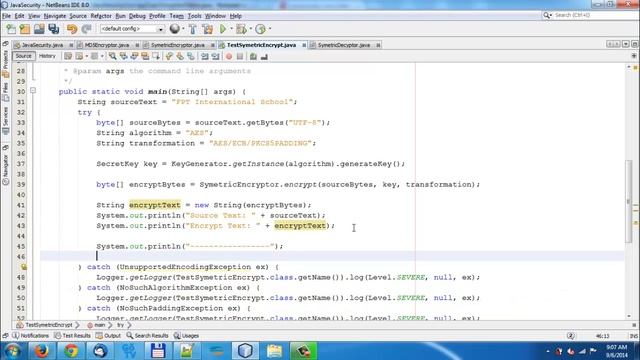
Task: Click the Start Macro Recording red icon
Action: [x=229, y=56]
